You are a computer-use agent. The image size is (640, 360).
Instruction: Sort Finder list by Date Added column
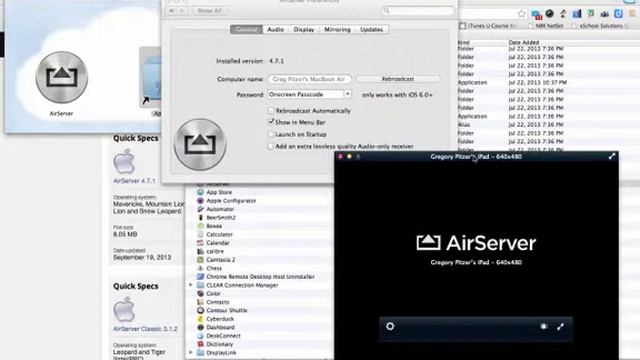pos(524,42)
